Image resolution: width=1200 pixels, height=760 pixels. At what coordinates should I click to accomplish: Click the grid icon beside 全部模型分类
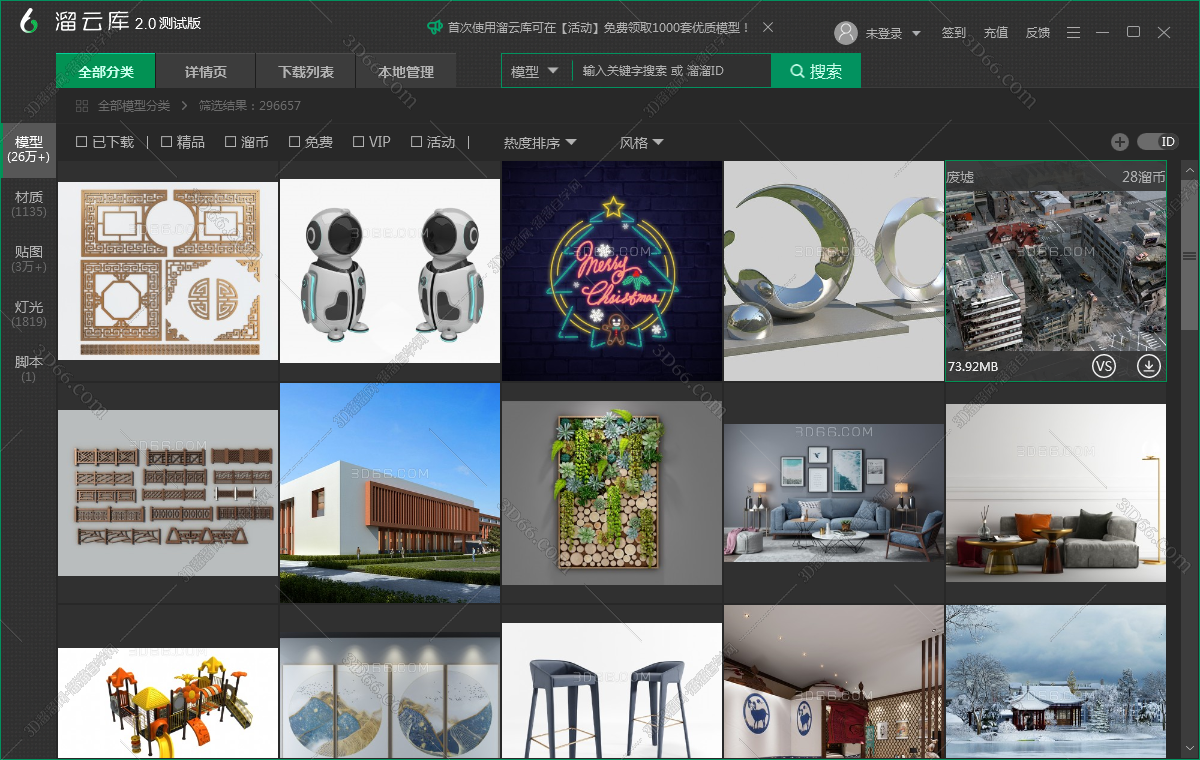[x=82, y=105]
